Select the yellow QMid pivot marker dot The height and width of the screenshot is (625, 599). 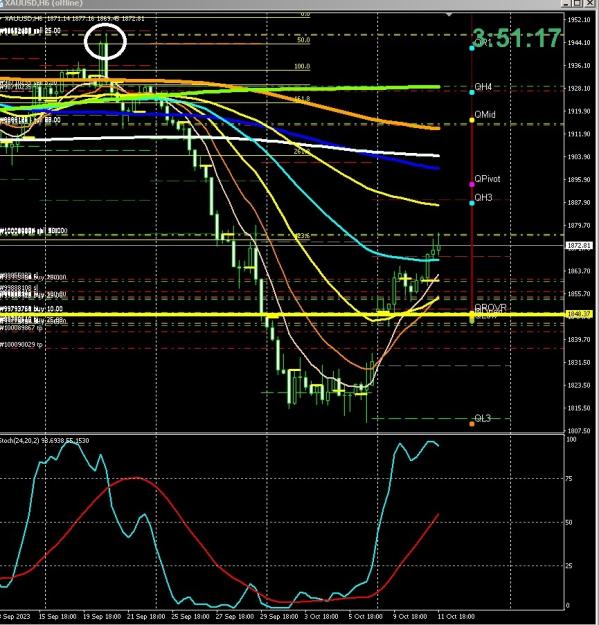(472, 120)
